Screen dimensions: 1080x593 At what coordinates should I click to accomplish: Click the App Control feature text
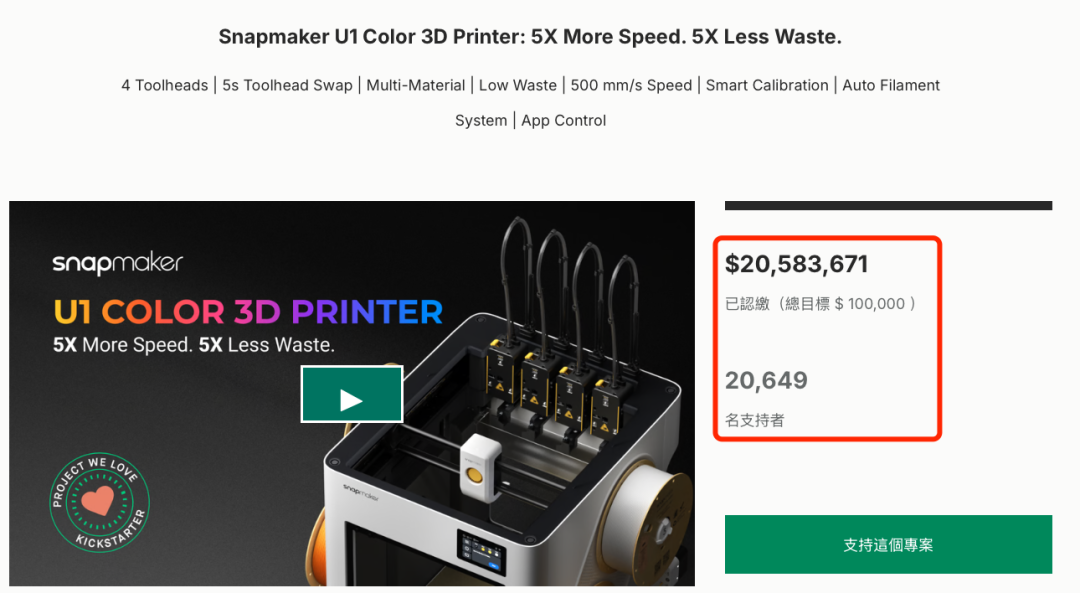(x=563, y=121)
